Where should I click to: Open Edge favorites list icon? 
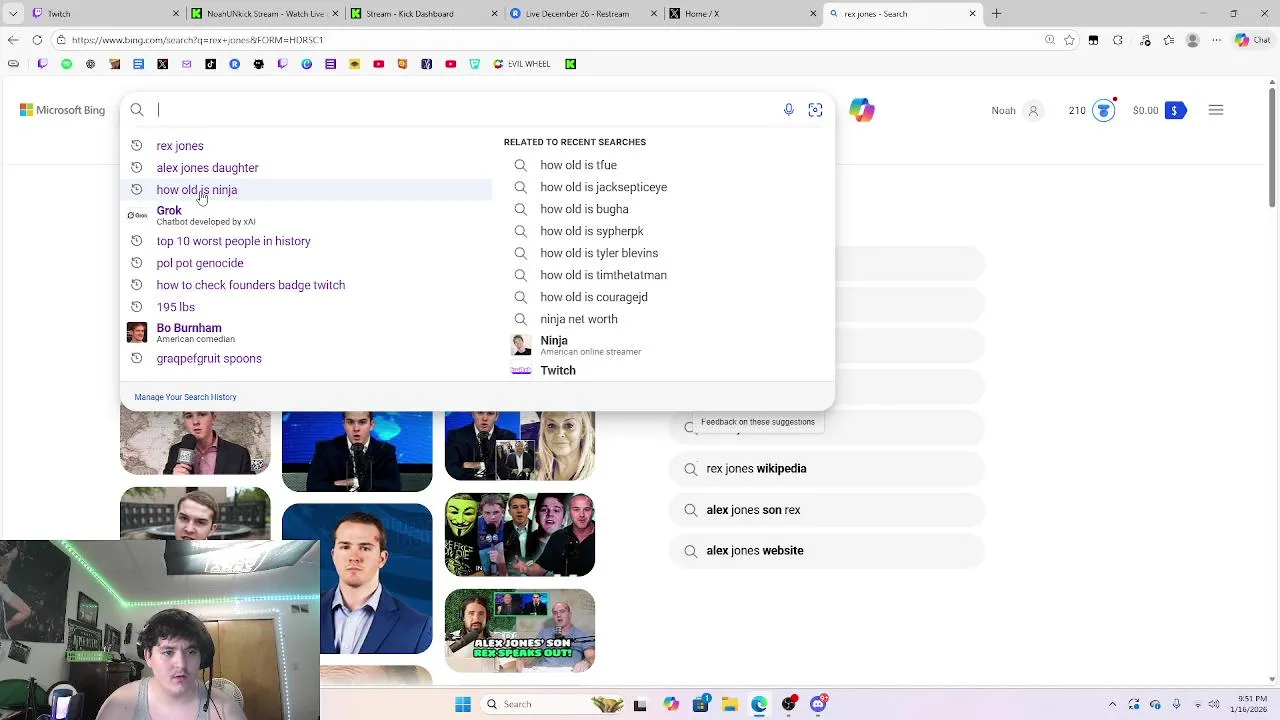click(1168, 40)
